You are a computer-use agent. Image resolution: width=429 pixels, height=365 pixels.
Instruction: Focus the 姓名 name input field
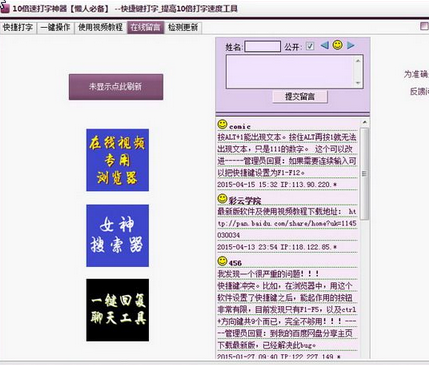[263, 47]
